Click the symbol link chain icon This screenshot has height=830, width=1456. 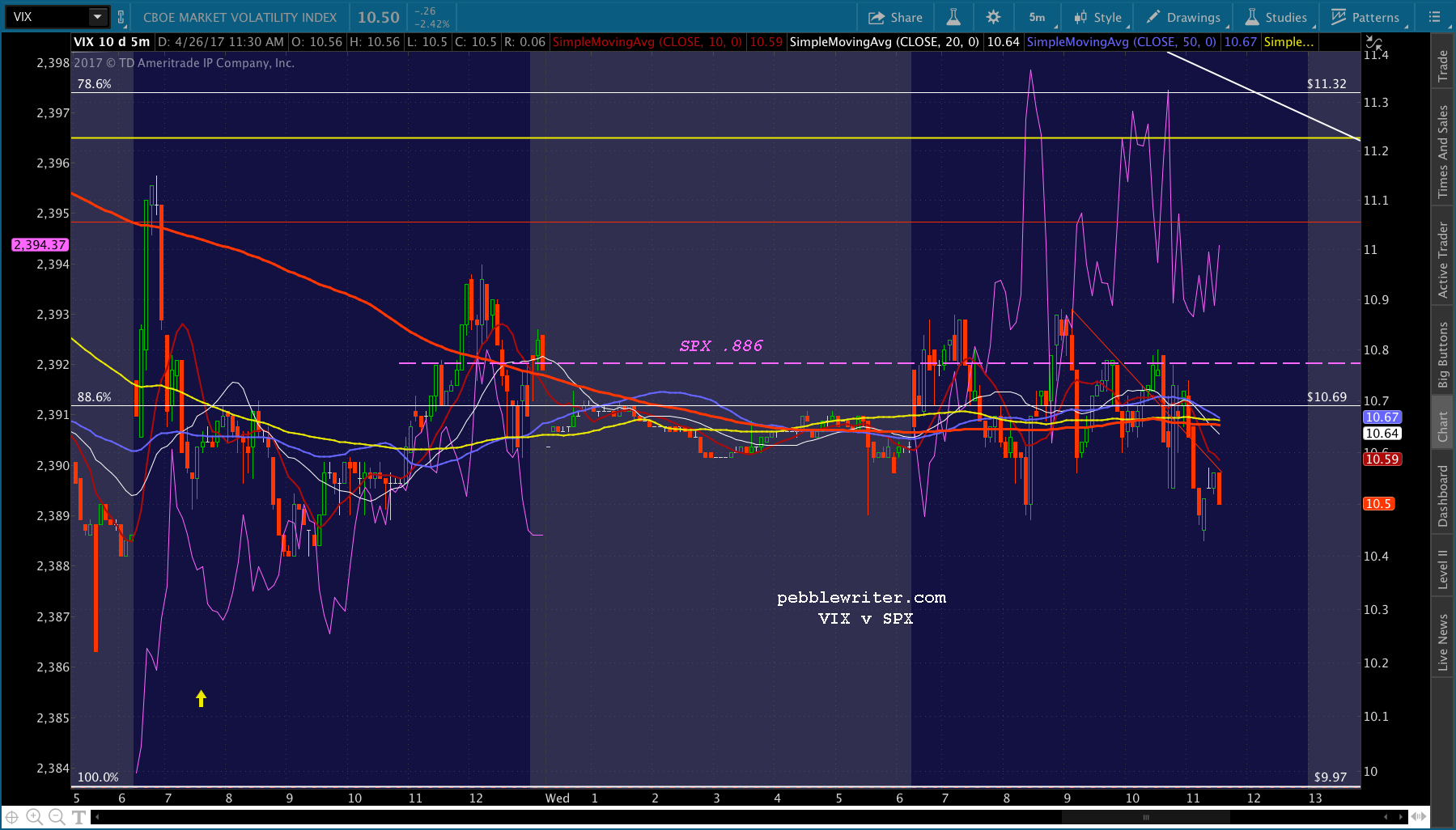pyautogui.click(x=121, y=17)
